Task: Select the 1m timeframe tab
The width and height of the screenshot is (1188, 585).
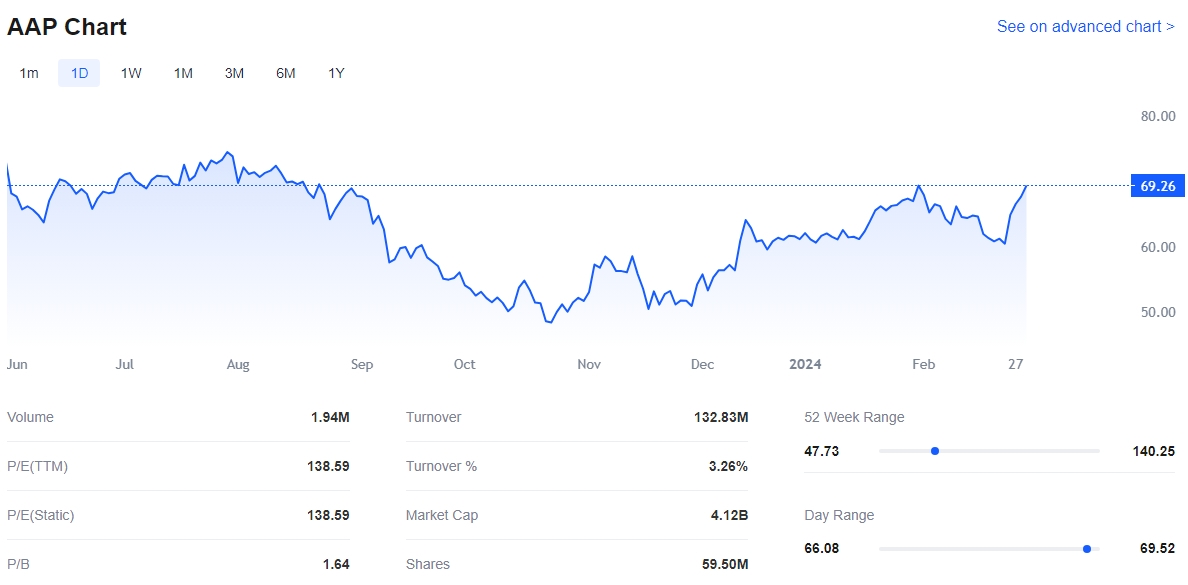Action: [29, 73]
